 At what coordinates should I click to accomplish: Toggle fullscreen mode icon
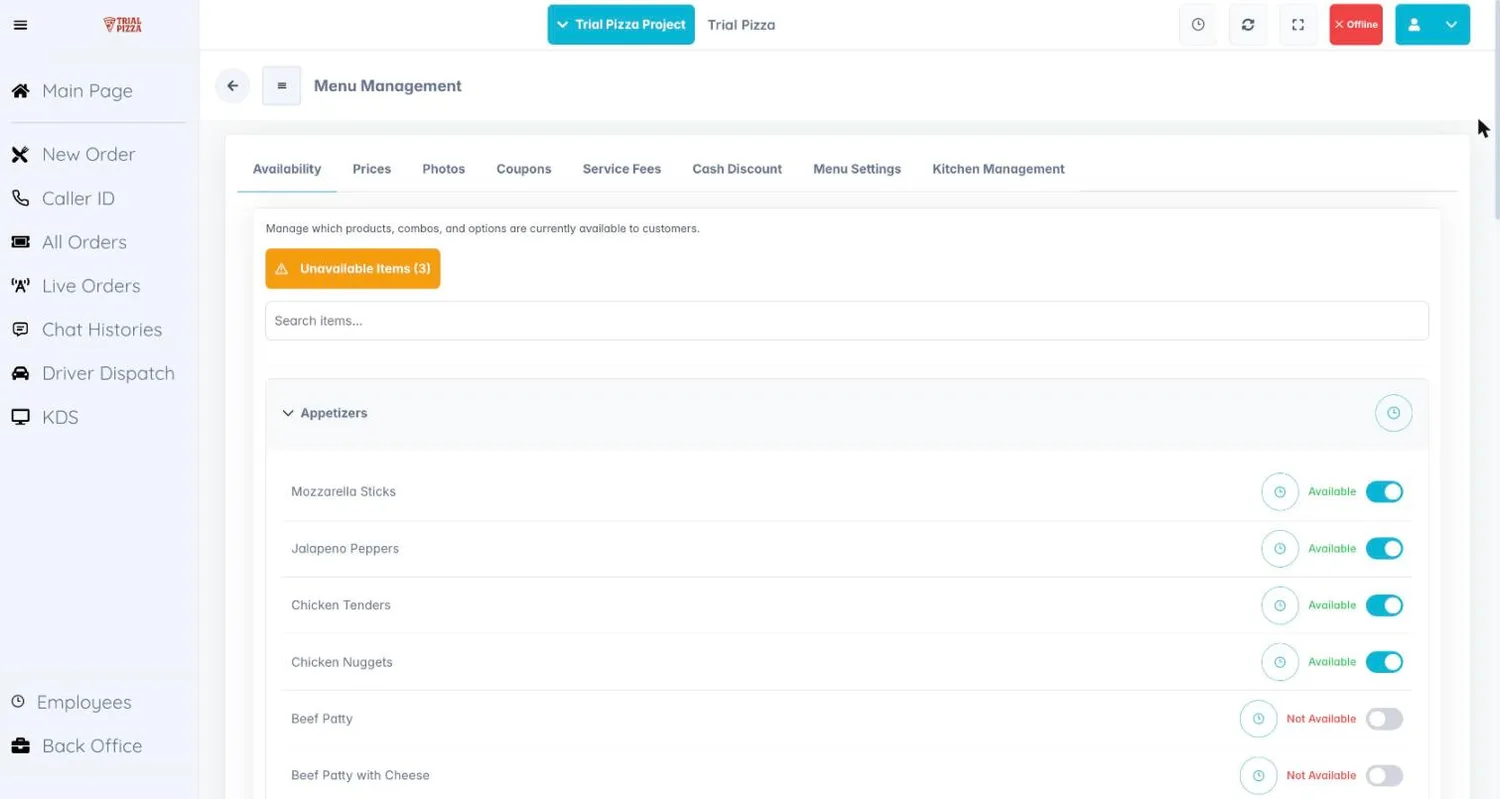pyautogui.click(x=1298, y=25)
